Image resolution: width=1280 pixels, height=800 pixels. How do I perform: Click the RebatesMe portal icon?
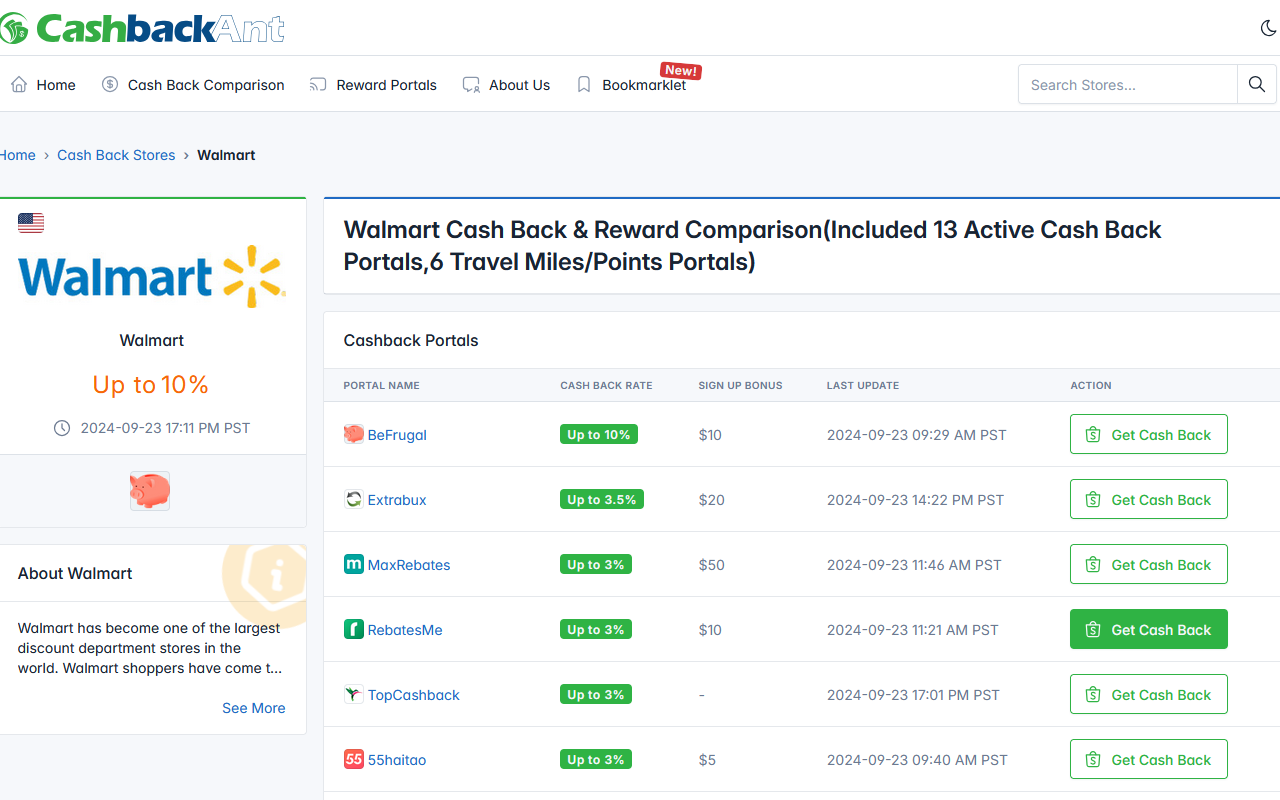353,629
